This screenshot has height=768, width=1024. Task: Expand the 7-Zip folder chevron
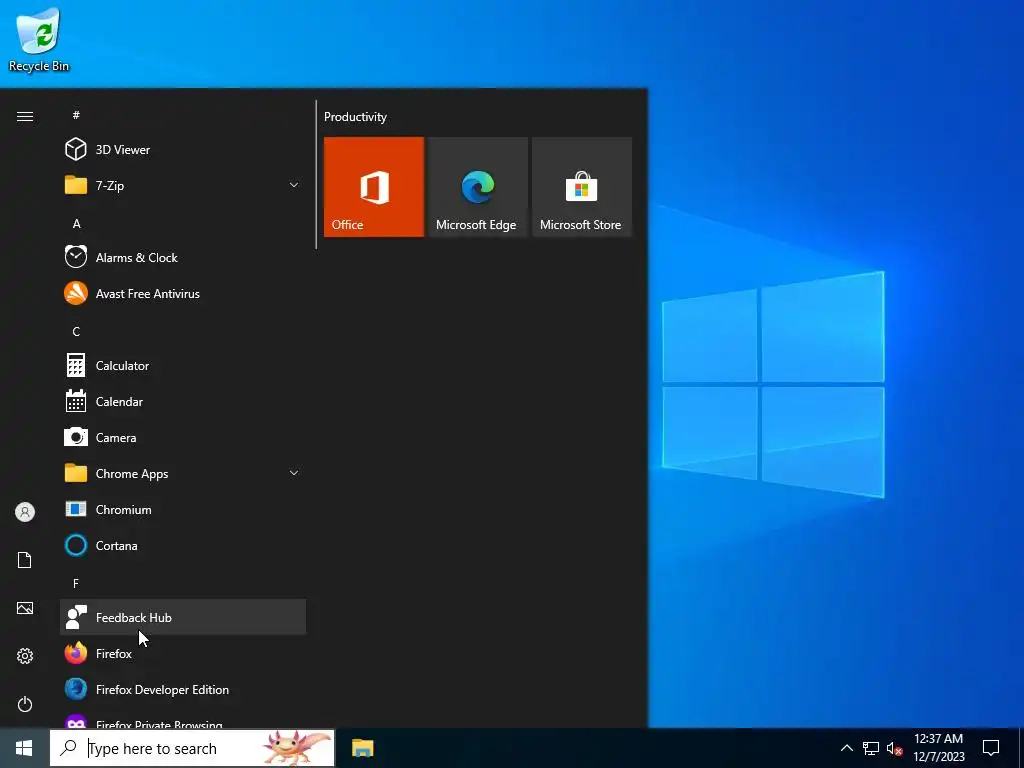pyautogui.click(x=294, y=185)
